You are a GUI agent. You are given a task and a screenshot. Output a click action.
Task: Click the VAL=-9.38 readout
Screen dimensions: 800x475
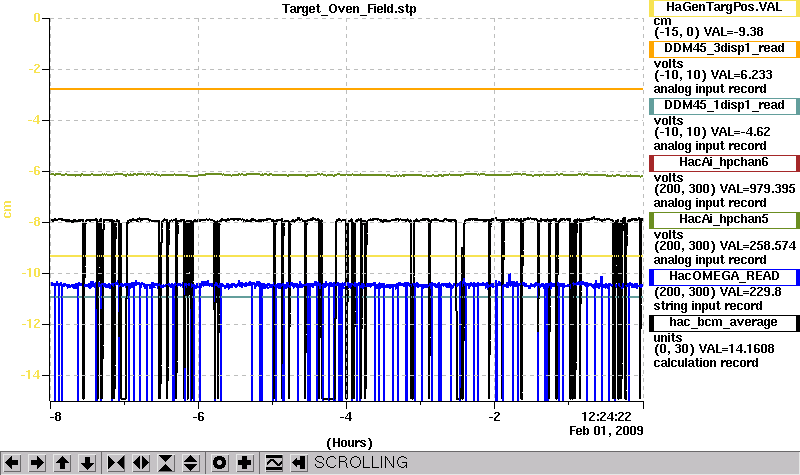click(733, 32)
